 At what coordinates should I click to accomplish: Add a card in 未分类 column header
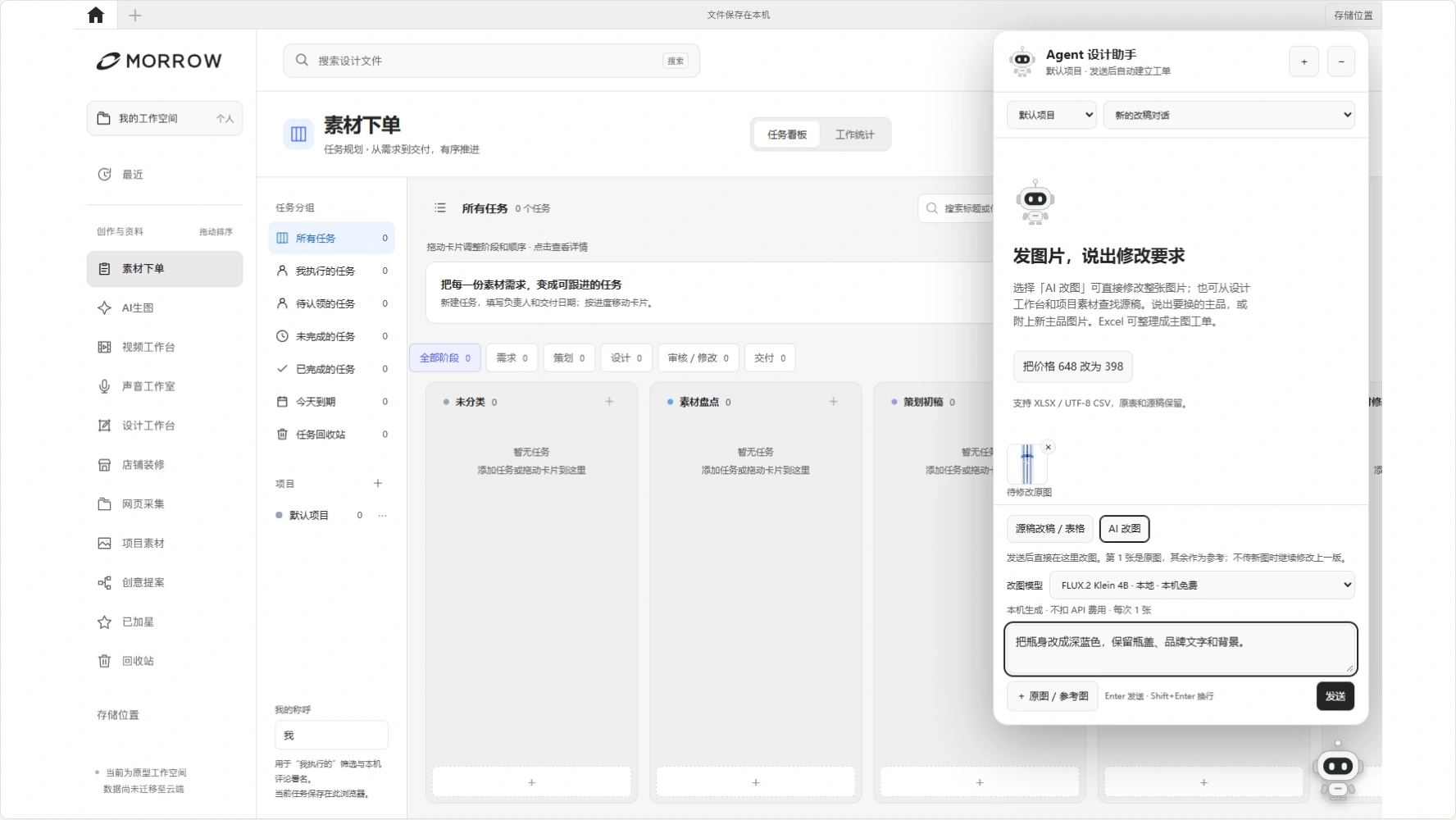[x=609, y=402]
